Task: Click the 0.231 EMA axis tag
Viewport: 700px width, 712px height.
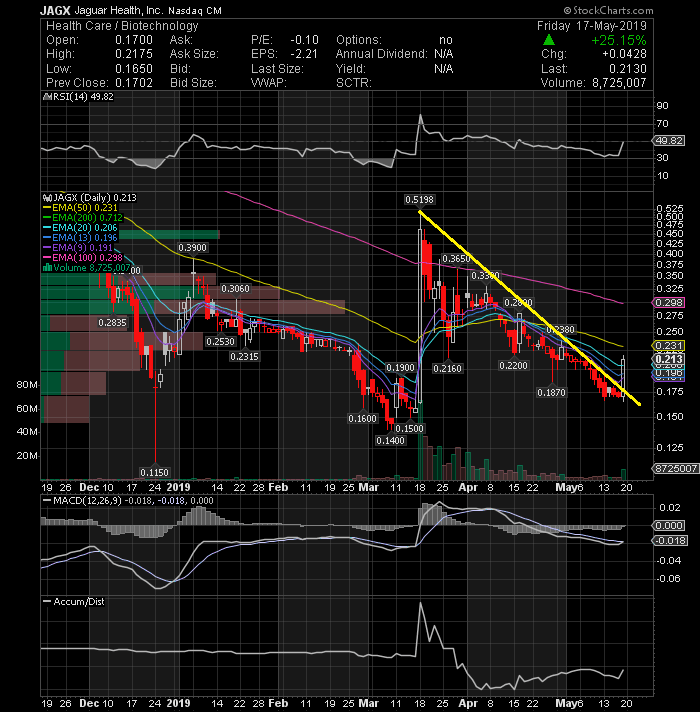Action: [x=669, y=346]
